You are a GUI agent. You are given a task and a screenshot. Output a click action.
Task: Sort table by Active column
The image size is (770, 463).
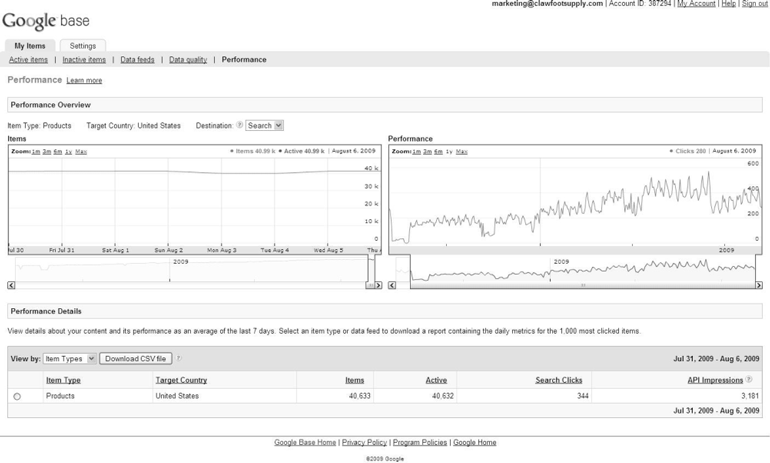click(x=436, y=380)
